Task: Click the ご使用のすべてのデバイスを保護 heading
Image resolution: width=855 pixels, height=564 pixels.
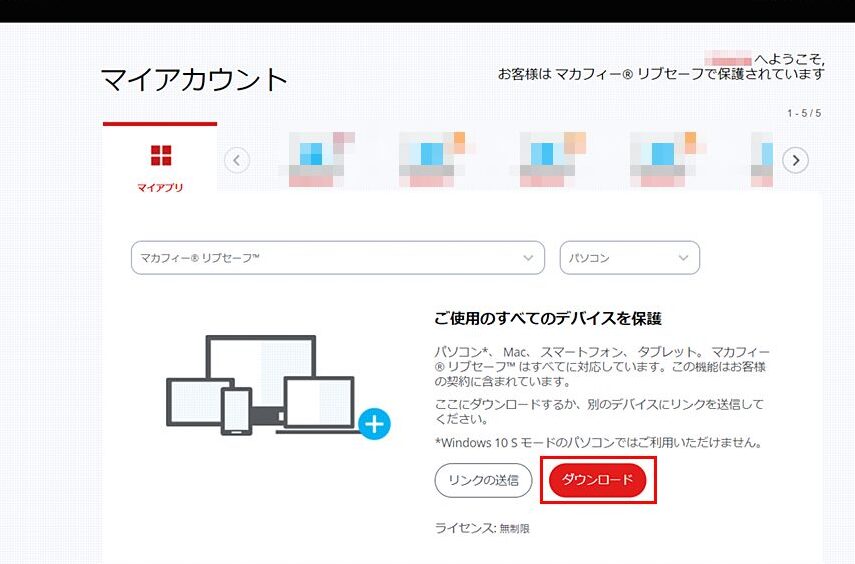Action: click(x=548, y=319)
